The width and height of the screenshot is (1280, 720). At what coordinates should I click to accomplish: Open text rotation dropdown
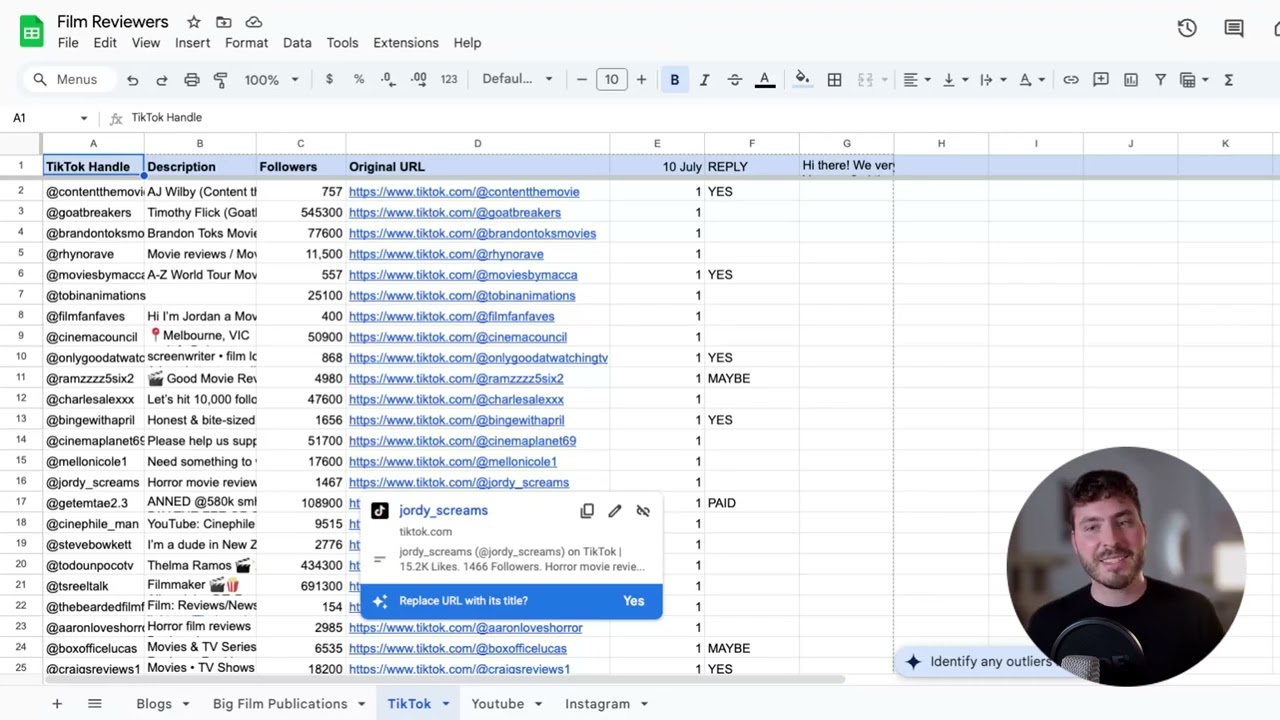click(1031, 79)
